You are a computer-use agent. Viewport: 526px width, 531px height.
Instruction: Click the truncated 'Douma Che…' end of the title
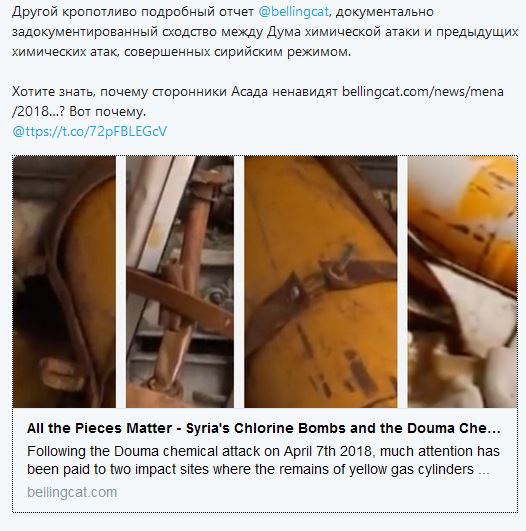point(454,428)
